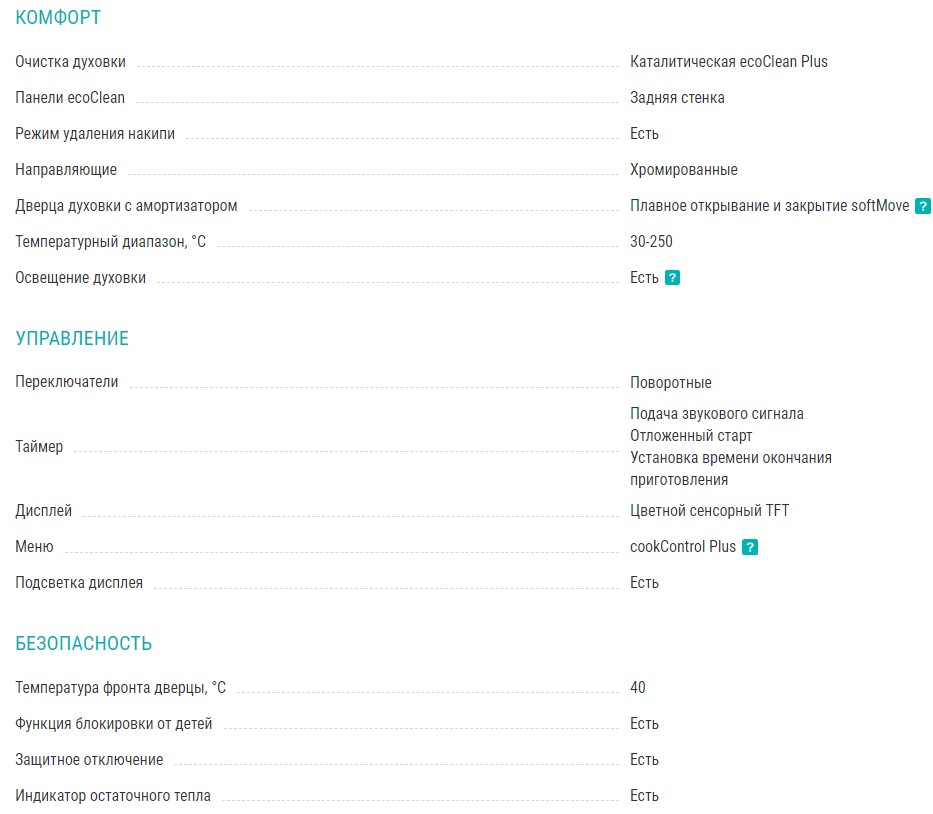Click Каталитическая ecoClean Plus value
This screenshot has height=814, width=933.
[729, 62]
